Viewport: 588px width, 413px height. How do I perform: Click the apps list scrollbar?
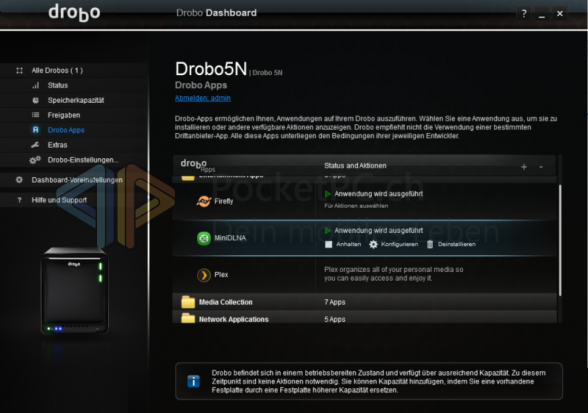560,240
